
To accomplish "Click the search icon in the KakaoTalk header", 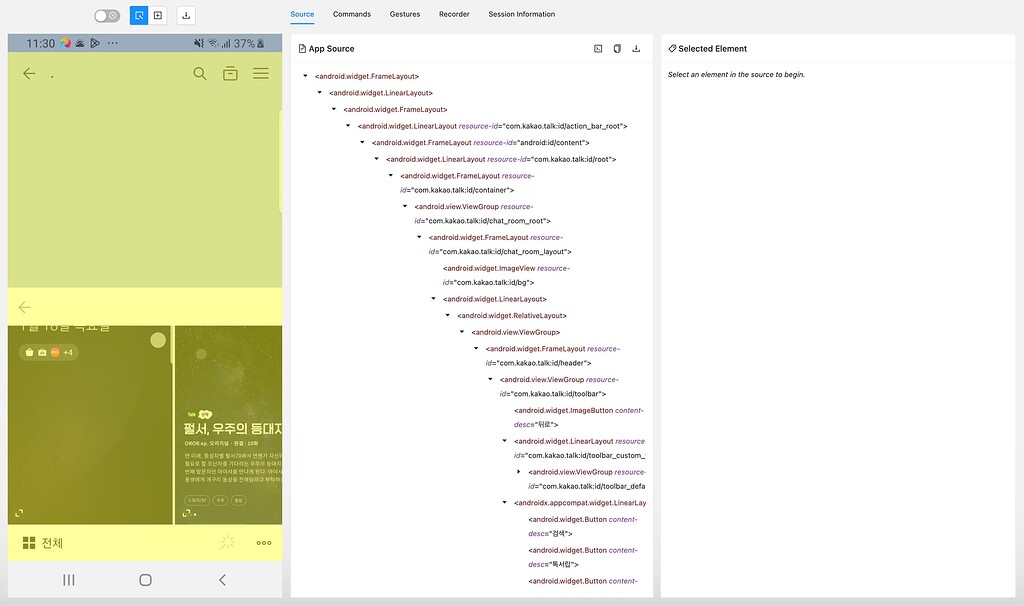I will (x=200, y=73).
